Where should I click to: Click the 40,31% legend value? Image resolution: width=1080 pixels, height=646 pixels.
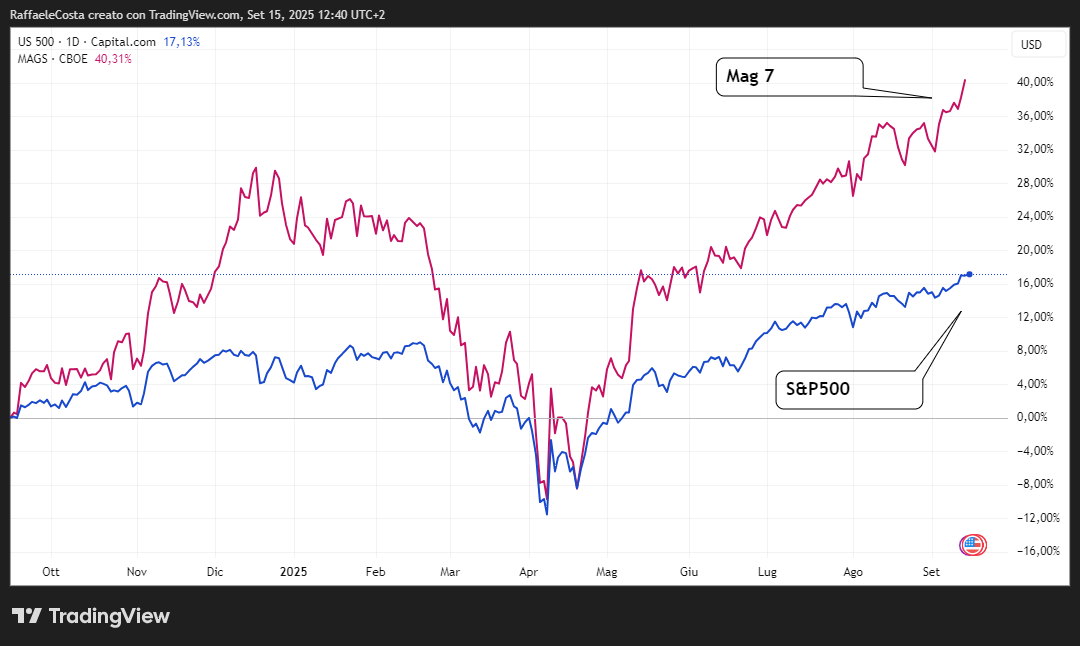pyautogui.click(x=113, y=59)
